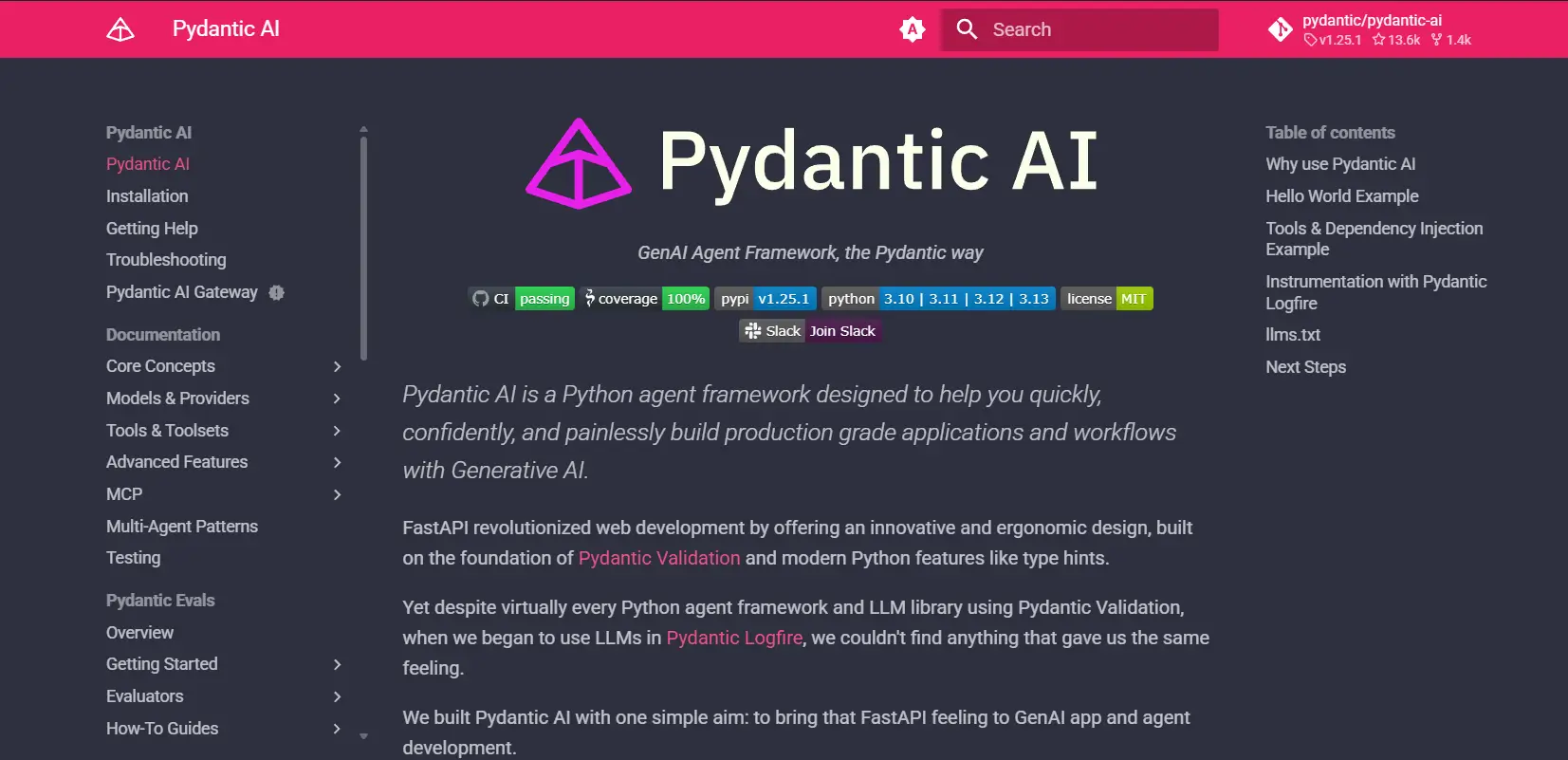1568x760 pixels.
Task: Open the Pydantic Evals Overview page
Action: [139, 633]
